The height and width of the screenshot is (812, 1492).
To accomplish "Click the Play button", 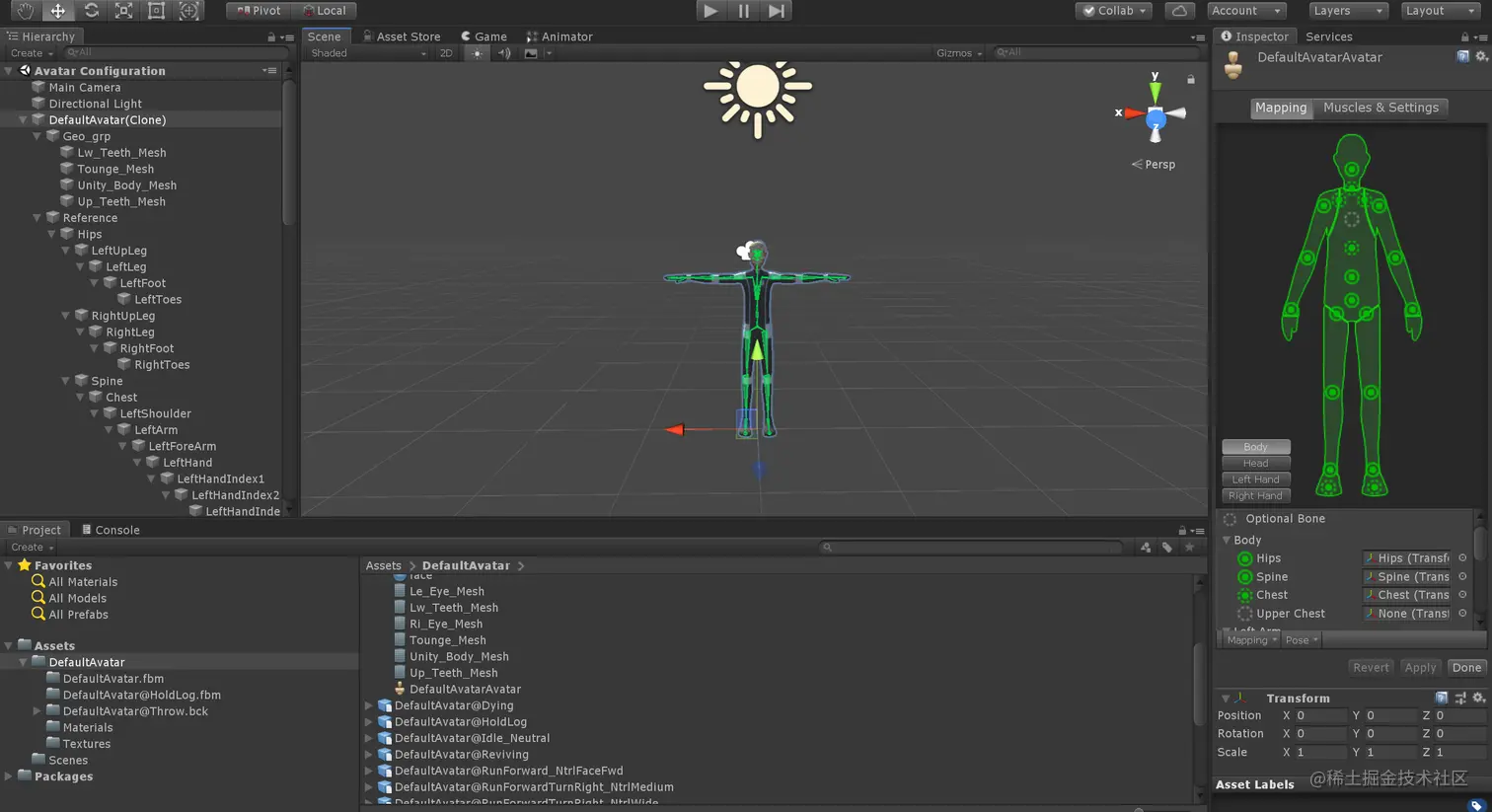I will tap(709, 11).
